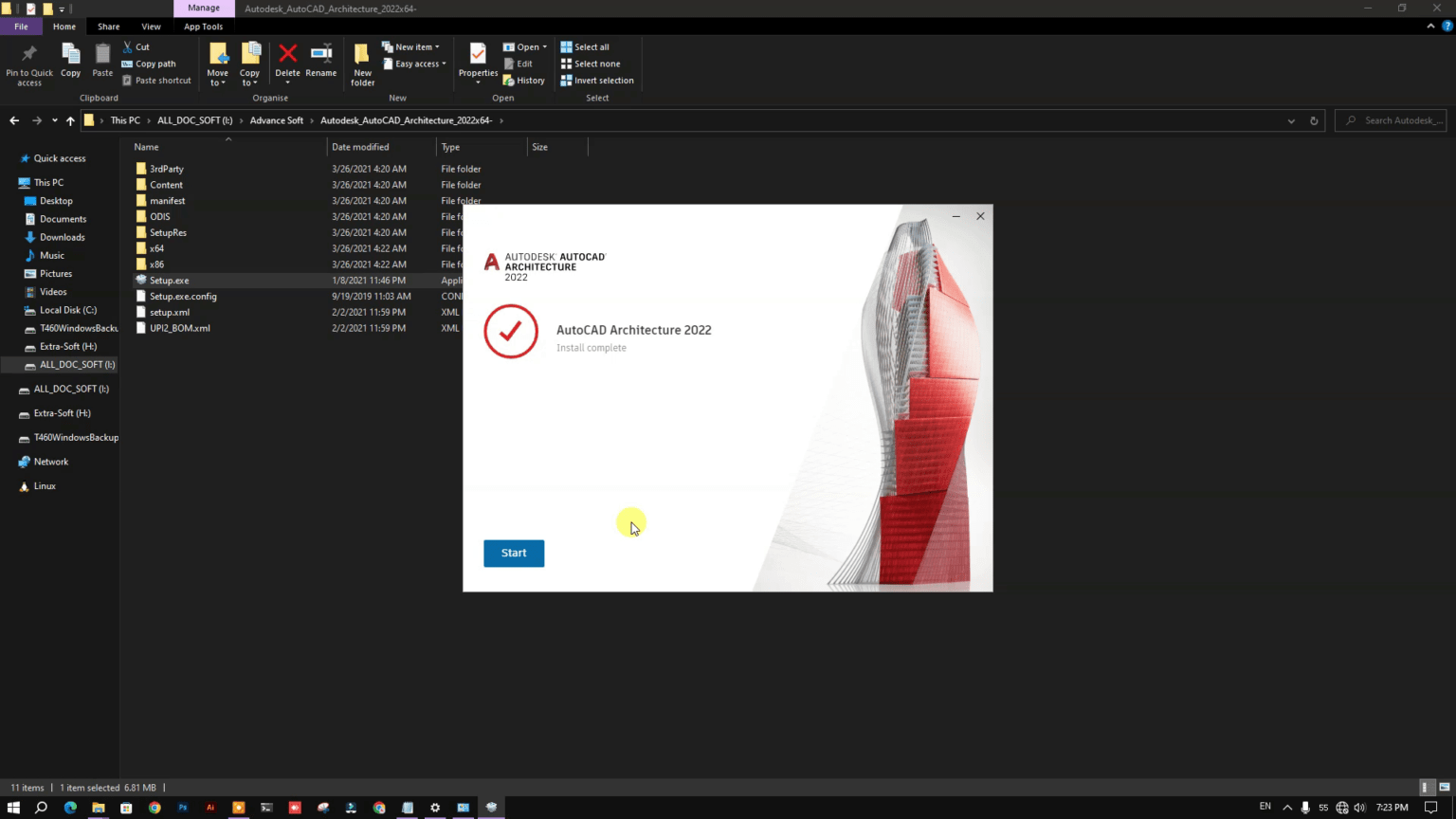
Task: Click the Start button in the installer
Action: pyautogui.click(x=513, y=553)
